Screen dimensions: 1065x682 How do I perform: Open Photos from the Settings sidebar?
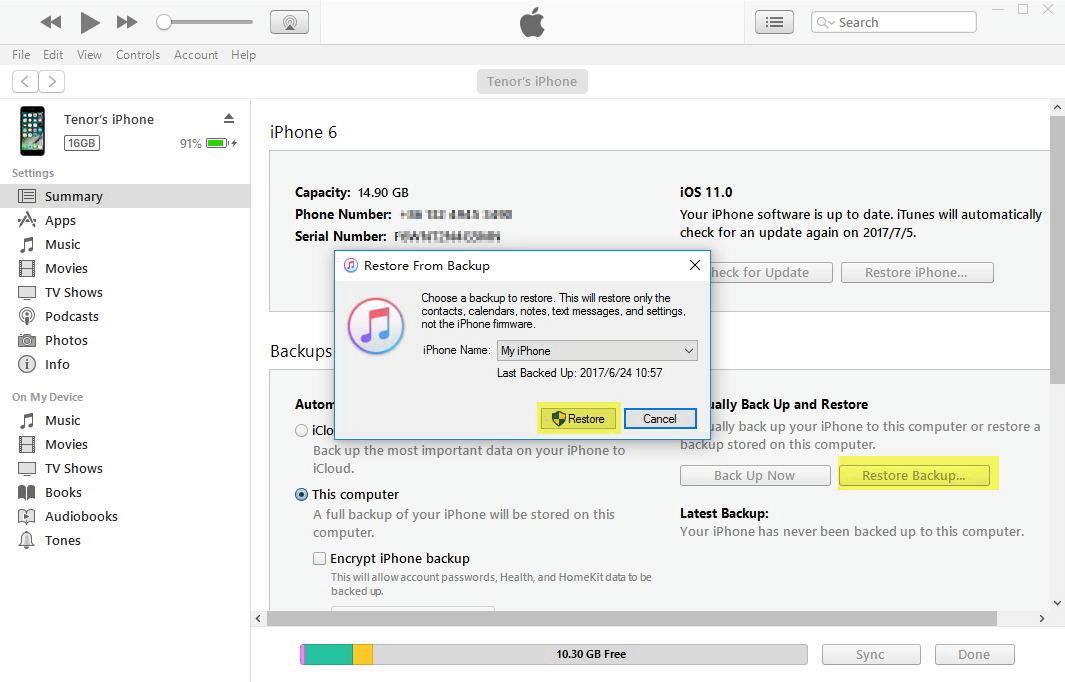(x=65, y=340)
